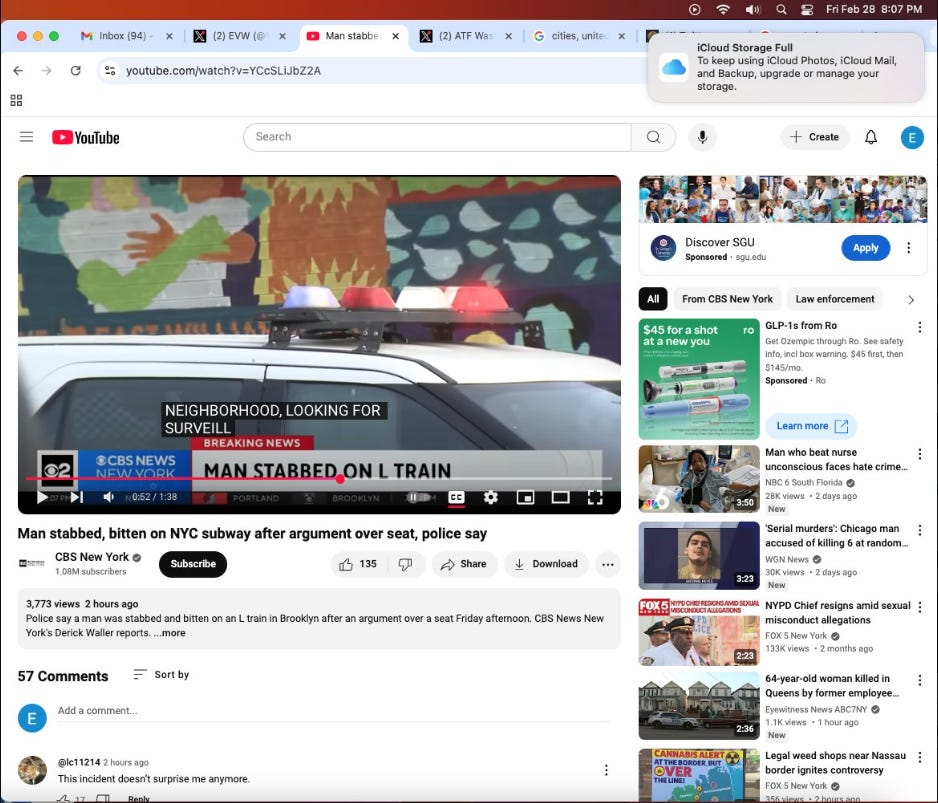Open the 64-year-old woman killed video thumbnail
The height and width of the screenshot is (803, 938).
coord(699,705)
